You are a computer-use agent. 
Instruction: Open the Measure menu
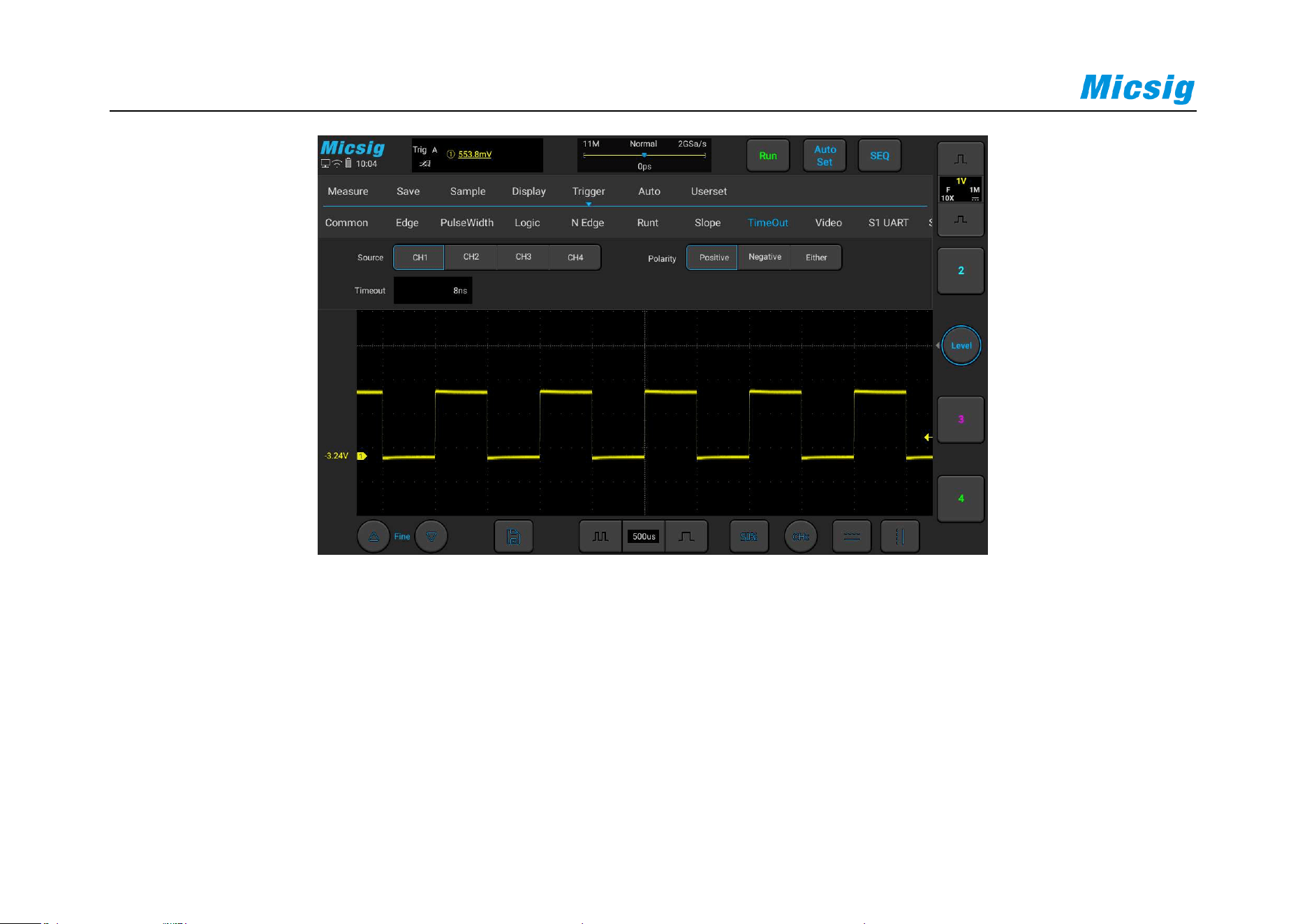click(x=348, y=191)
